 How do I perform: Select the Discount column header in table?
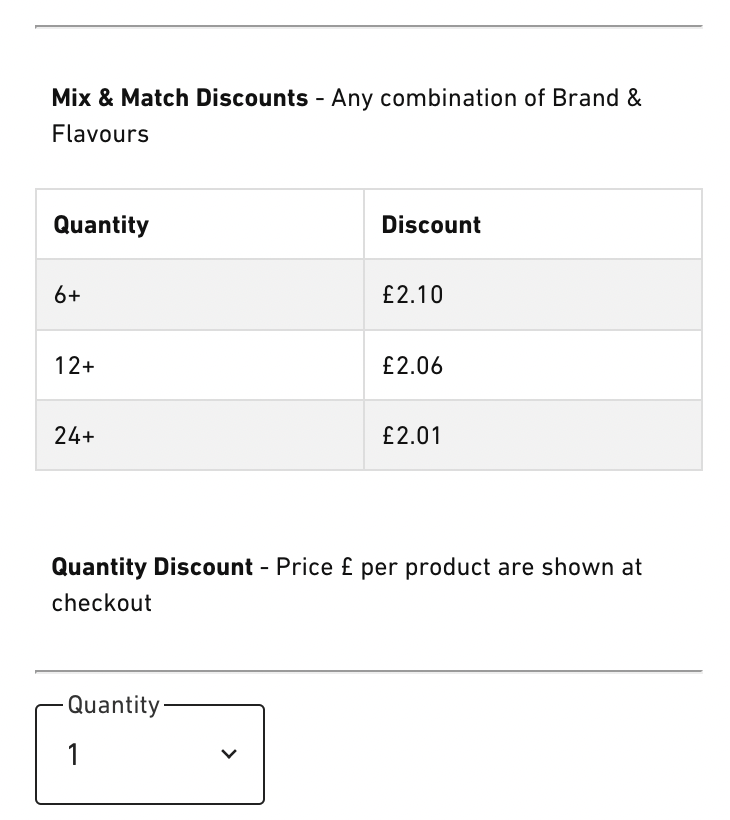[x=431, y=225]
